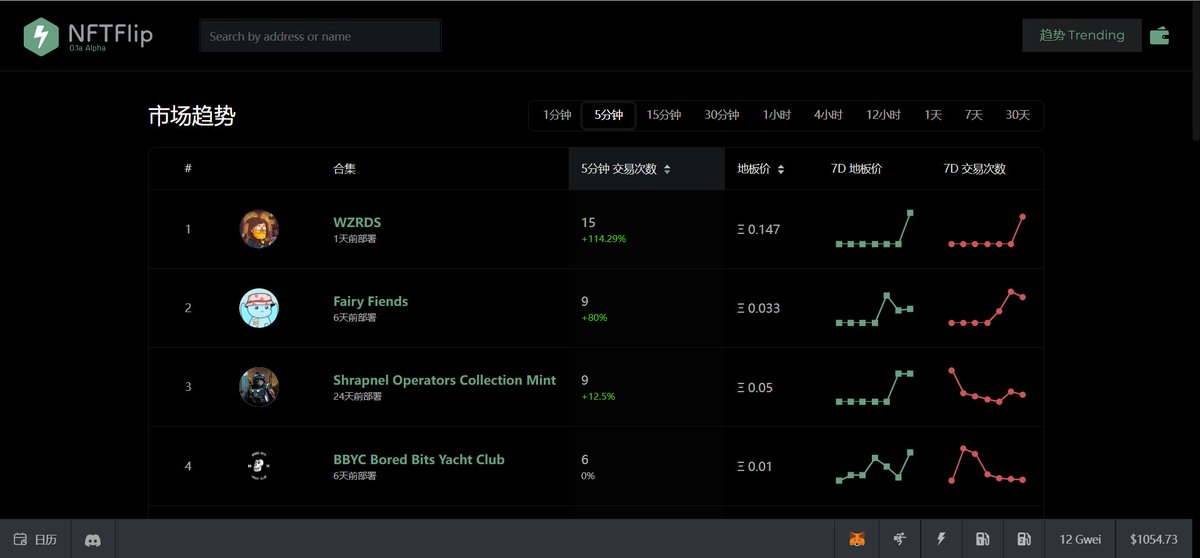Click the +114.29% change value
This screenshot has height=558, width=1200.
click(604, 239)
